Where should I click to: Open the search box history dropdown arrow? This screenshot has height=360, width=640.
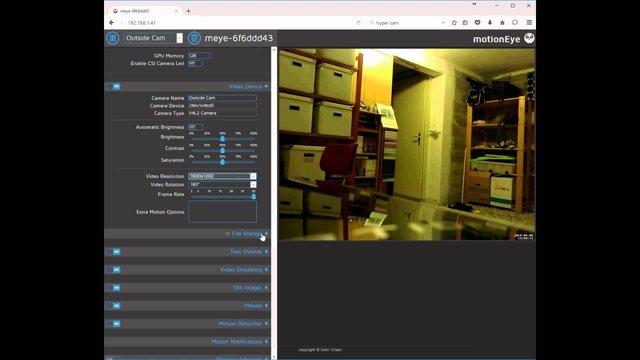click(443, 23)
